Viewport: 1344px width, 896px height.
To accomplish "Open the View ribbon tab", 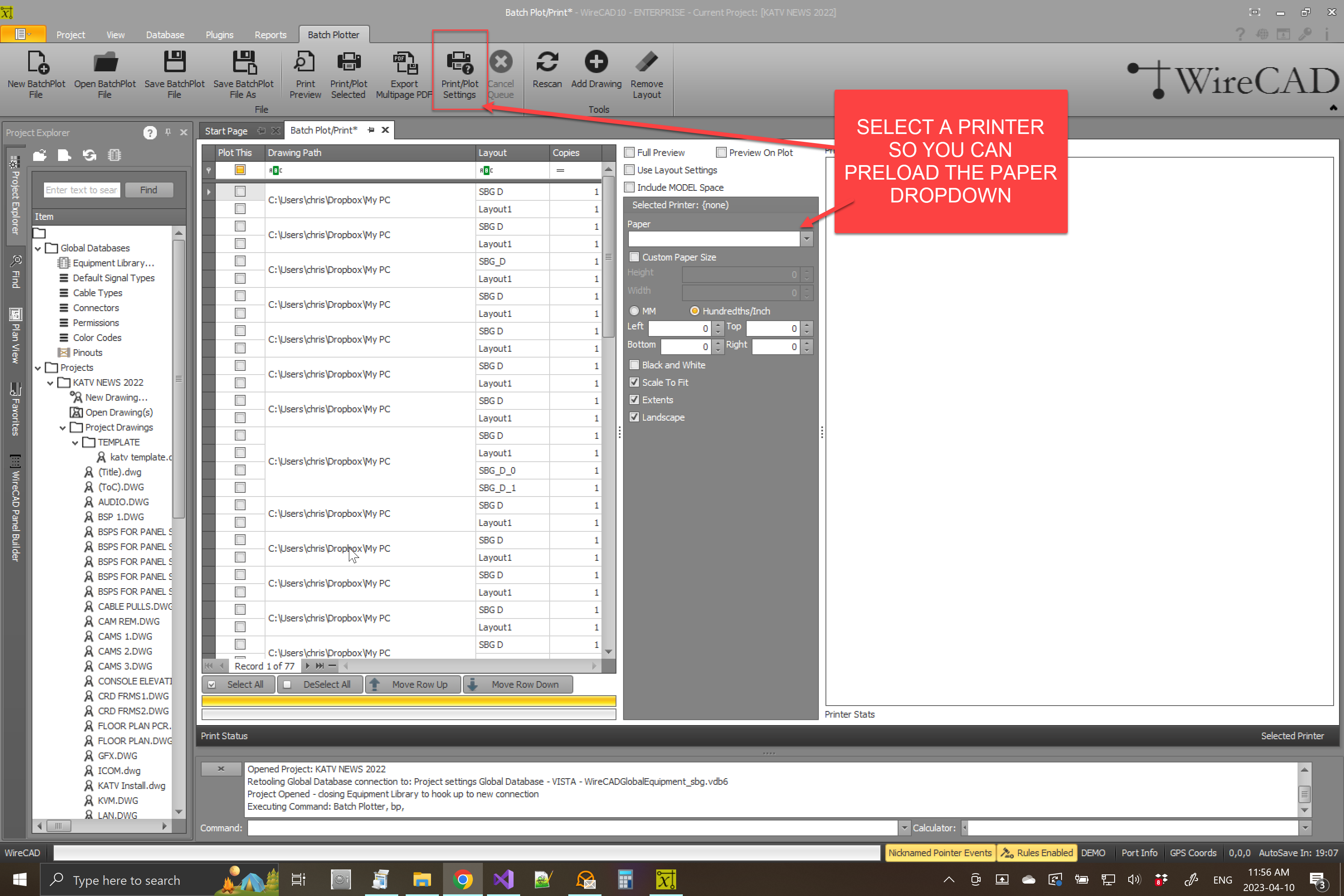I will 115,35.
